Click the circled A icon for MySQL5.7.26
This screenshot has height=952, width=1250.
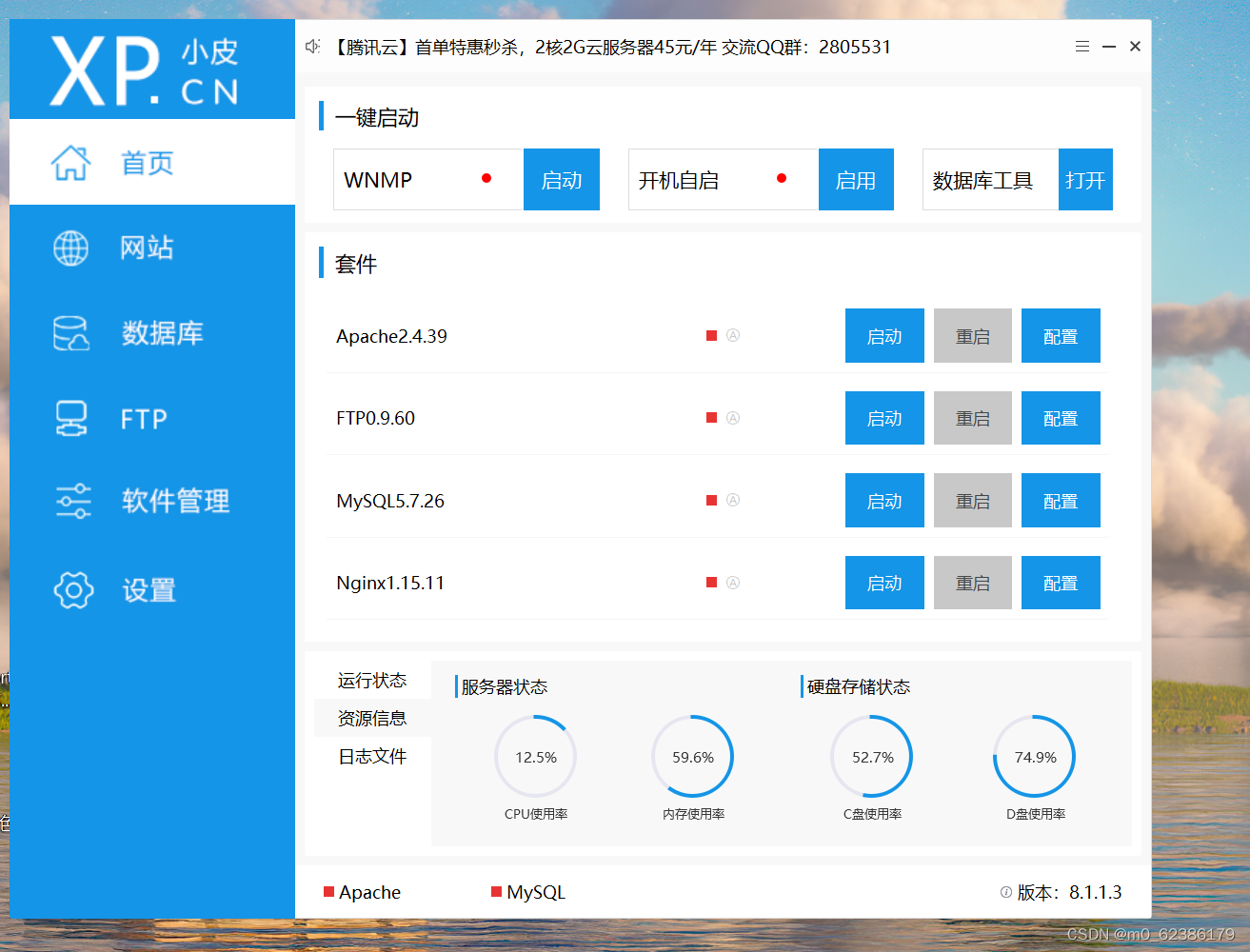pos(733,500)
